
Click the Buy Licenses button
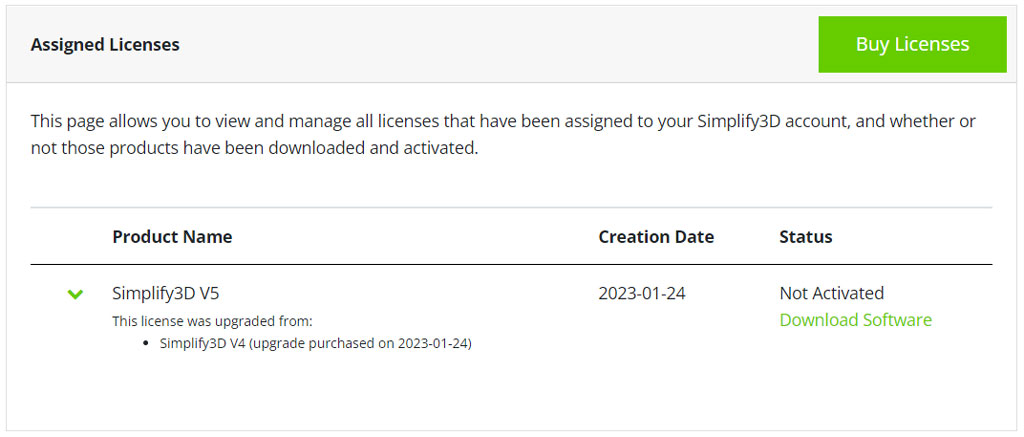(912, 44)
